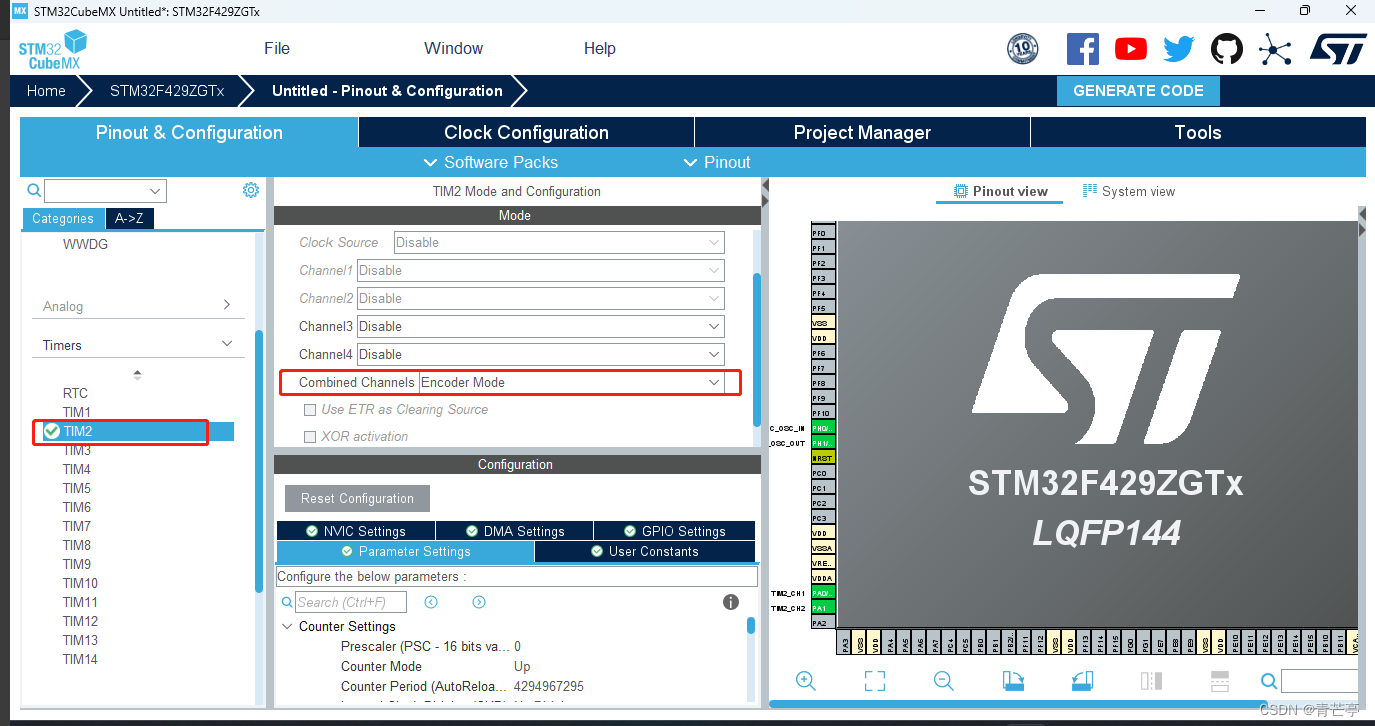
Task: Click the green PA1 pin on chip
Action: (x=822, y=608)
